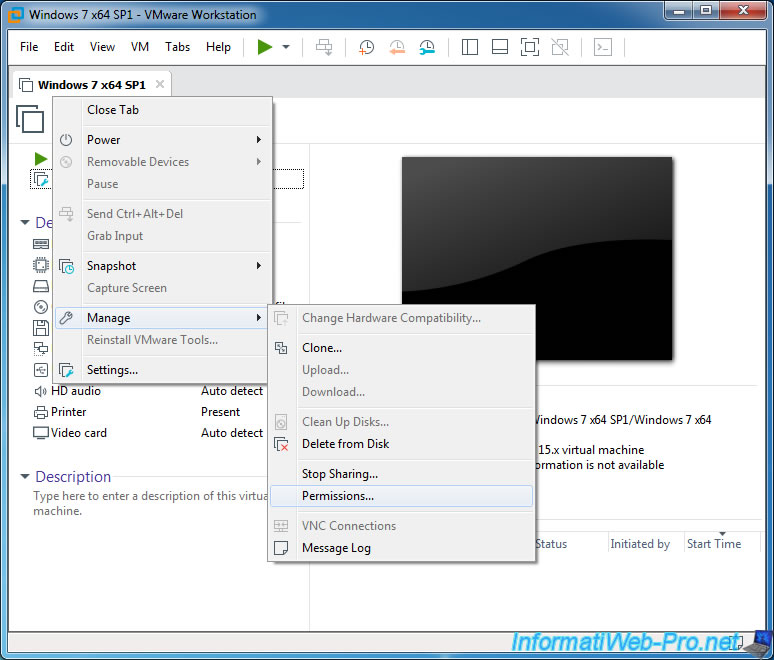Expand the Snapshot submenu
The image size is (774, 660).
[162, 266]
